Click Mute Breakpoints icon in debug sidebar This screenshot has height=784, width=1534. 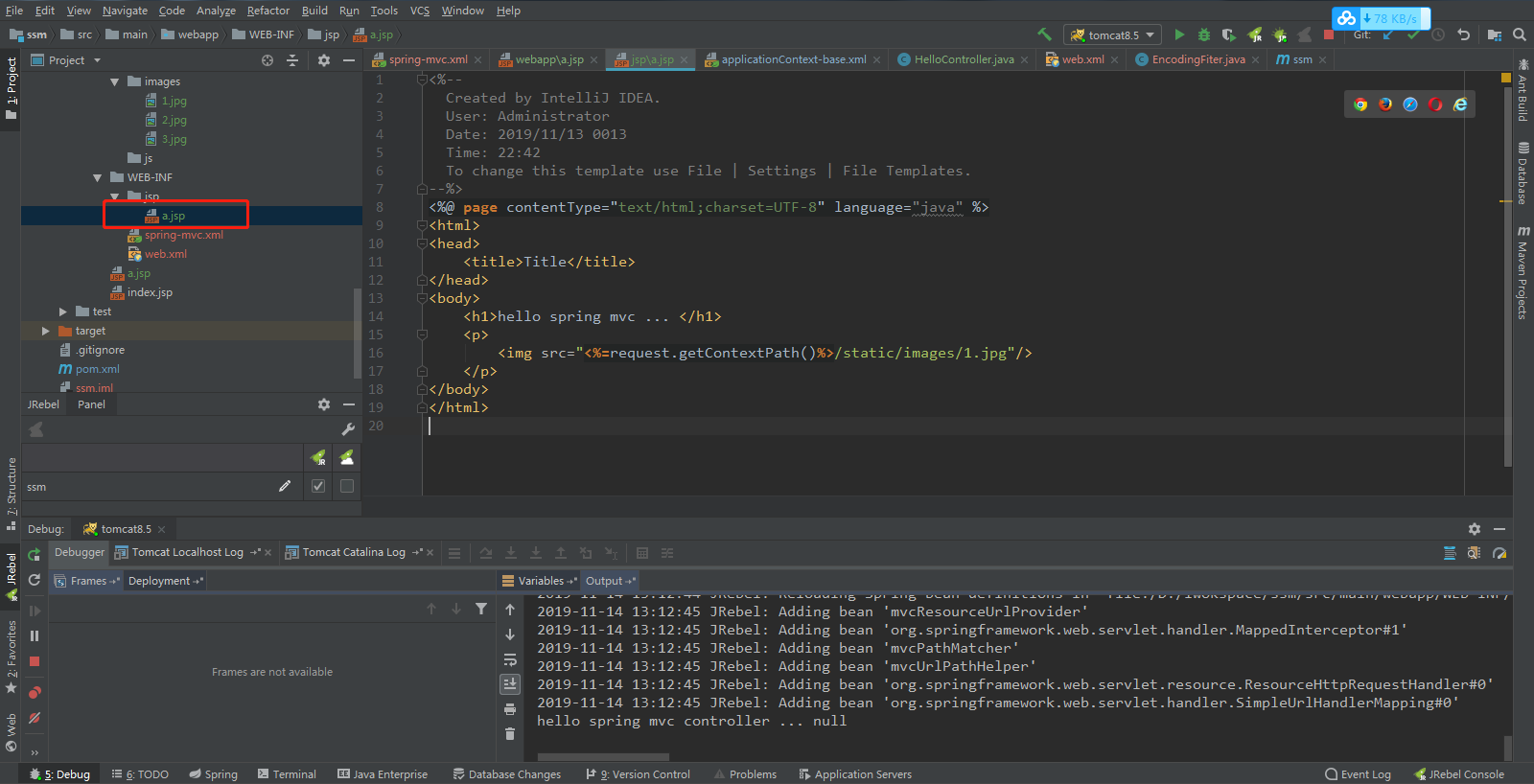pos(35,718)
